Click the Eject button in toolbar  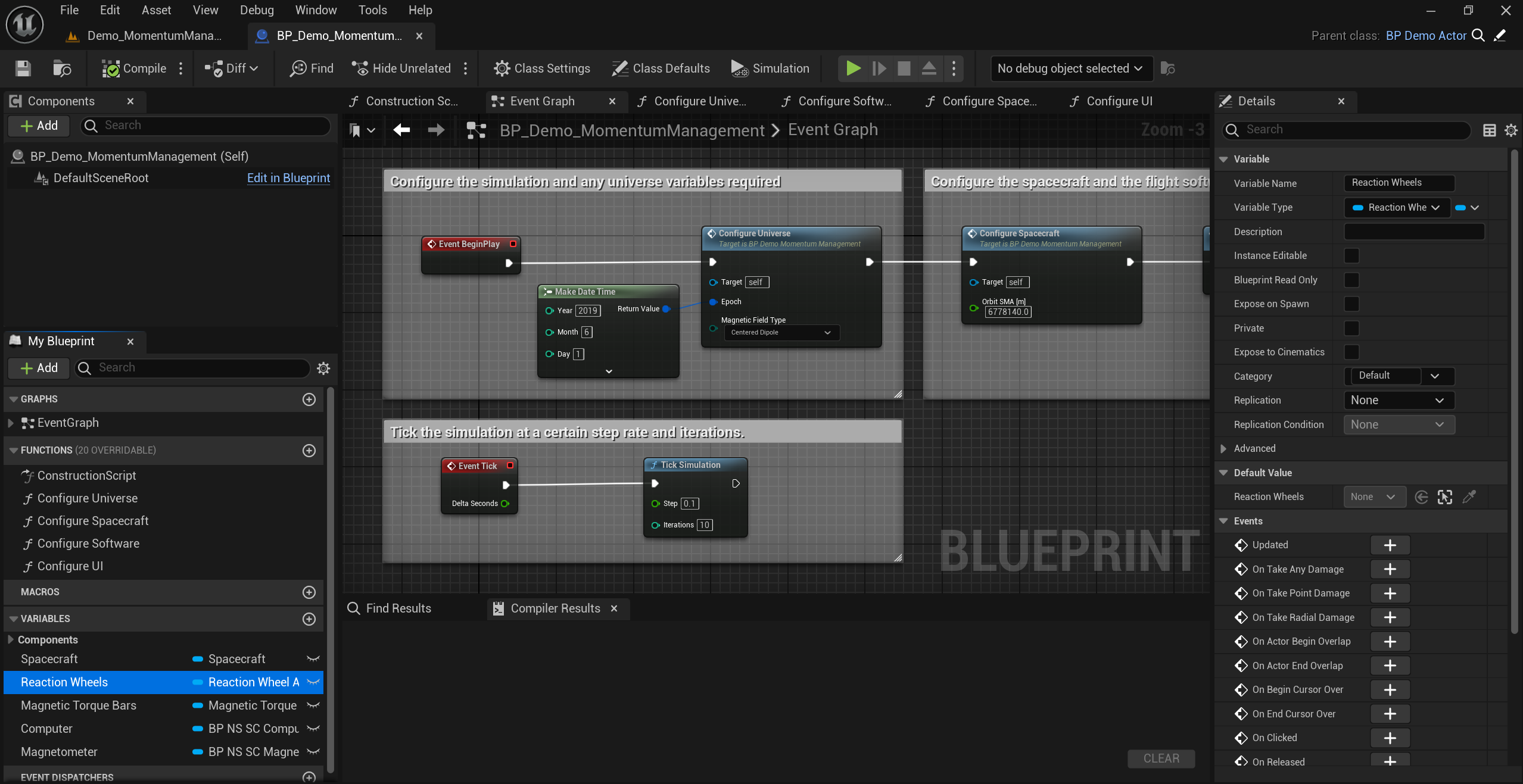click(929, 68)
